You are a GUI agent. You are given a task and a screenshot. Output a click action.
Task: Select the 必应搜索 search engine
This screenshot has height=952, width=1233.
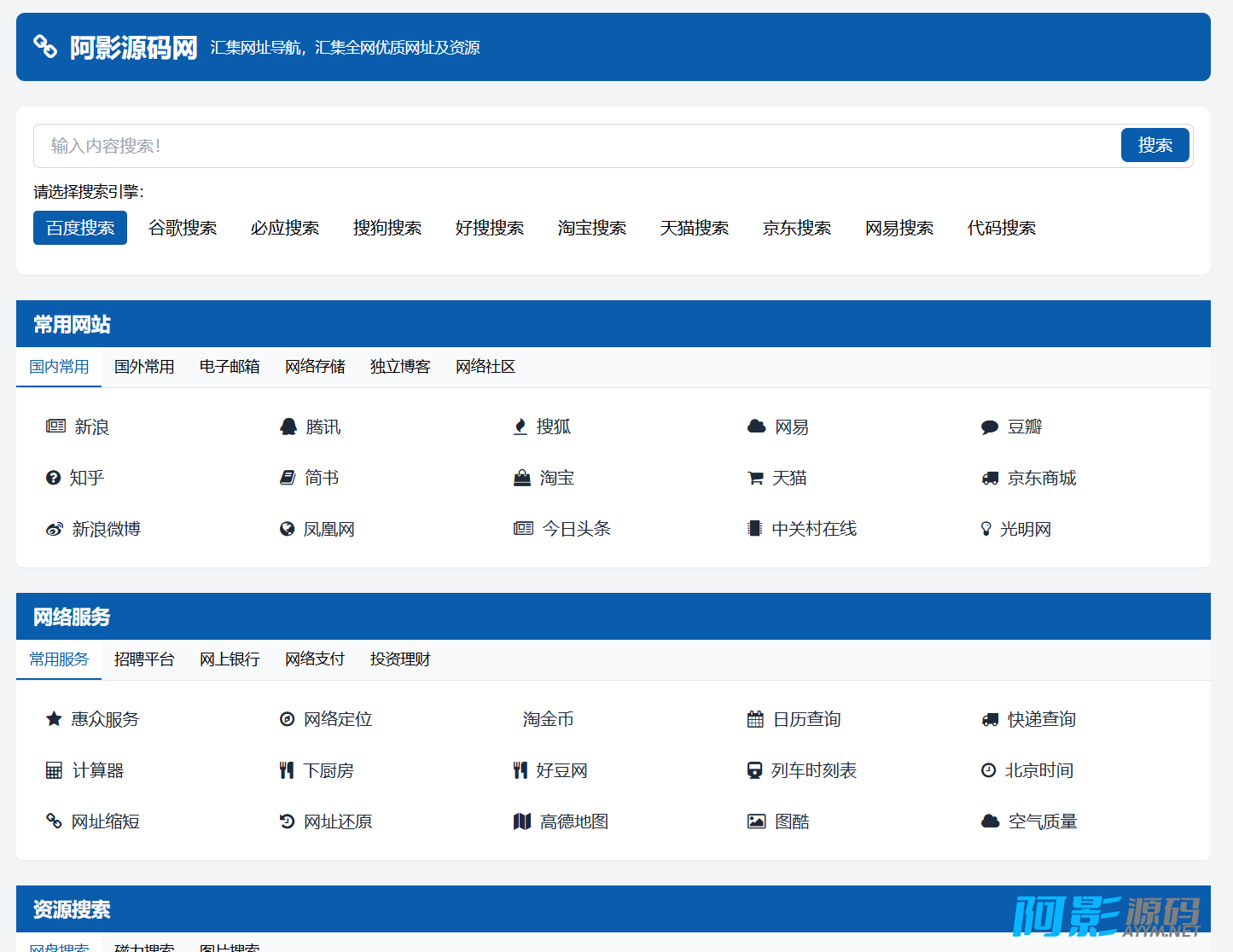[285, 228]
